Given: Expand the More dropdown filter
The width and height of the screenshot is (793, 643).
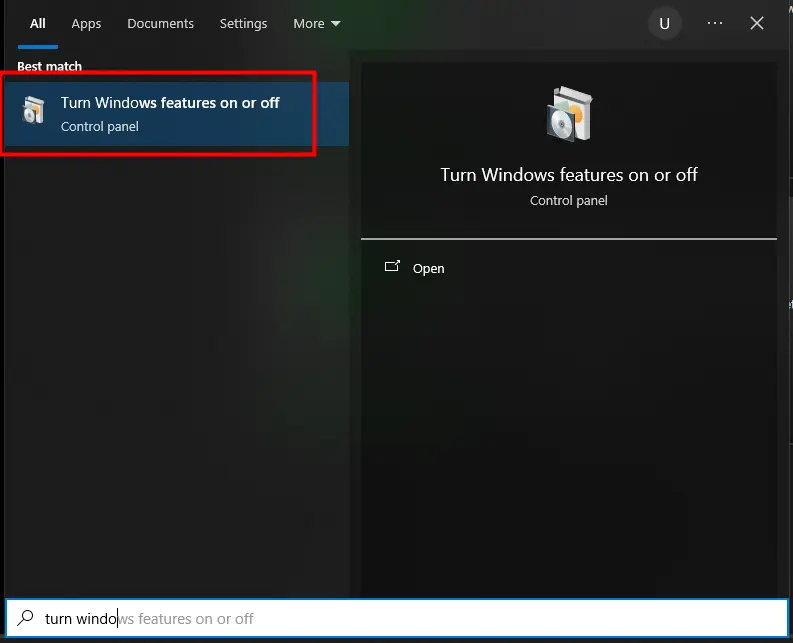Looking at the screenshot, I should tap(317, 23).
